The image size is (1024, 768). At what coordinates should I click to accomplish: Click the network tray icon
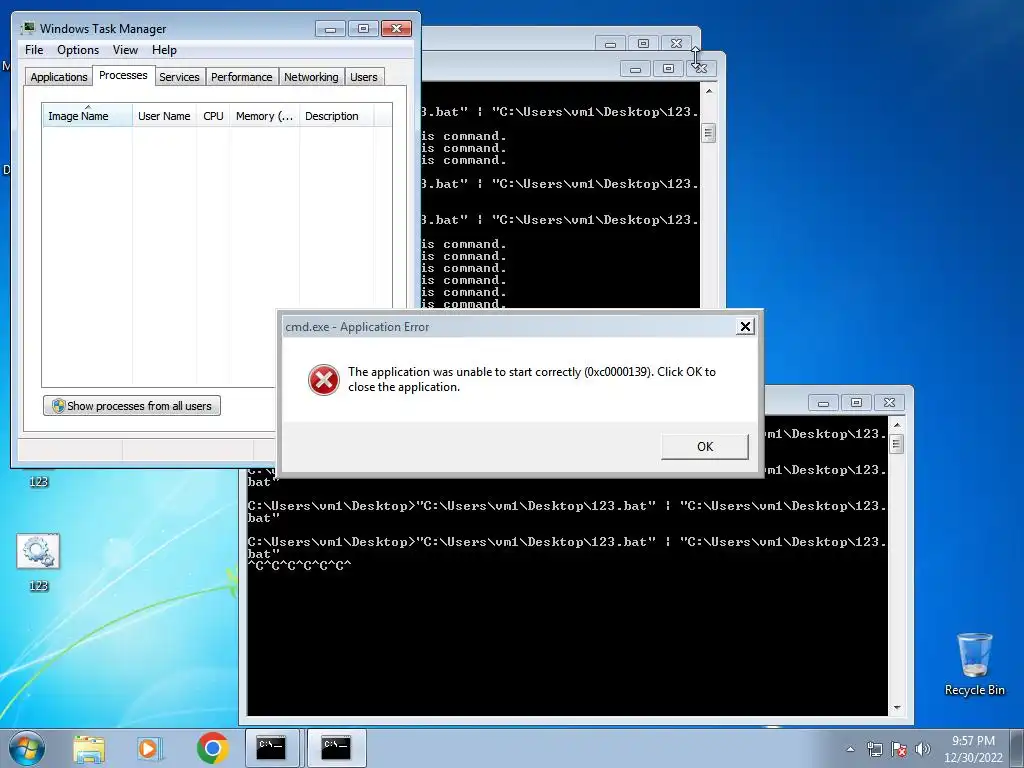874,749
